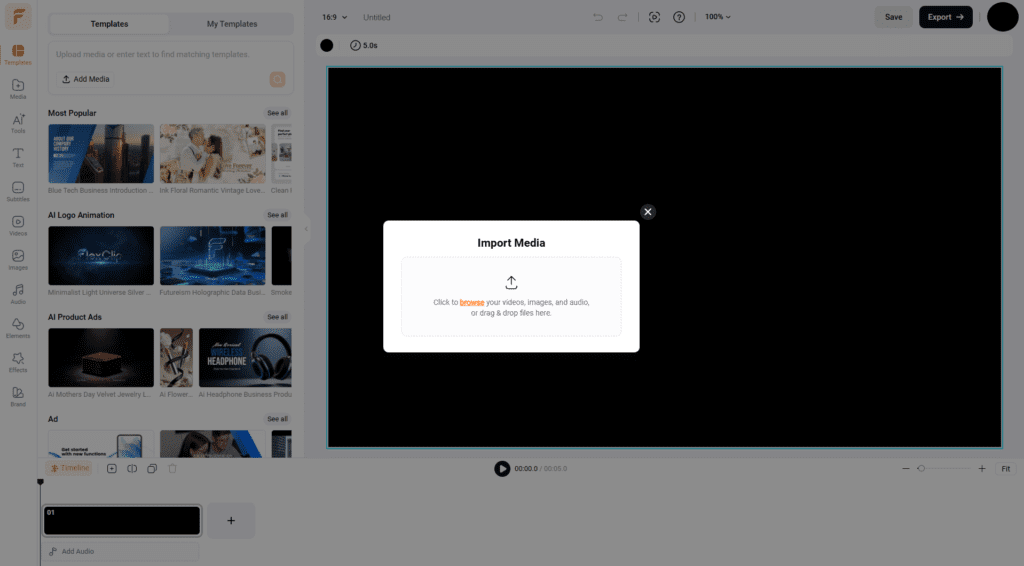Collapse the left templates panel
1024x566 pixels.
(x=306, y=229)
